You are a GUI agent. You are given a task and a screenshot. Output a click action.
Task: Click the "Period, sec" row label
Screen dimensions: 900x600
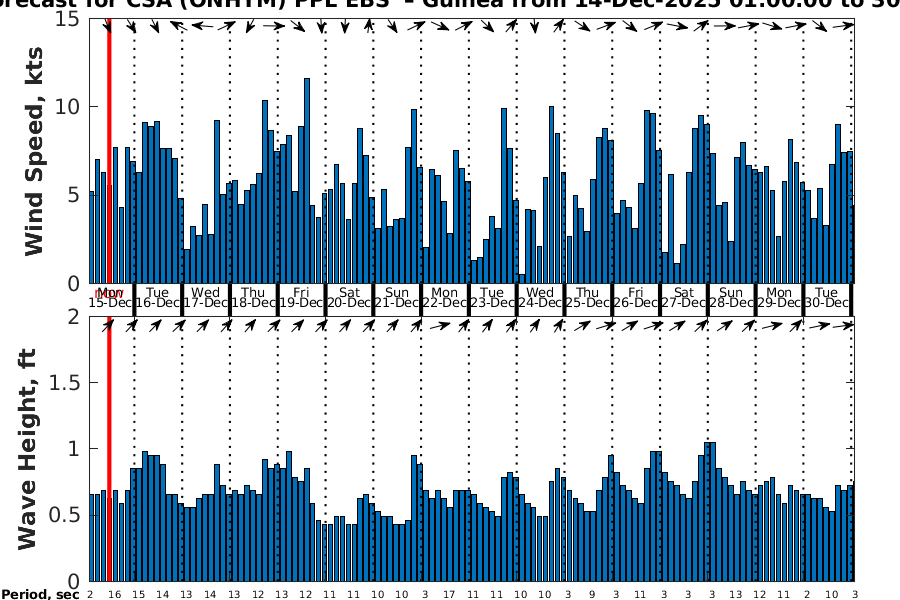[x=40, y=594]
